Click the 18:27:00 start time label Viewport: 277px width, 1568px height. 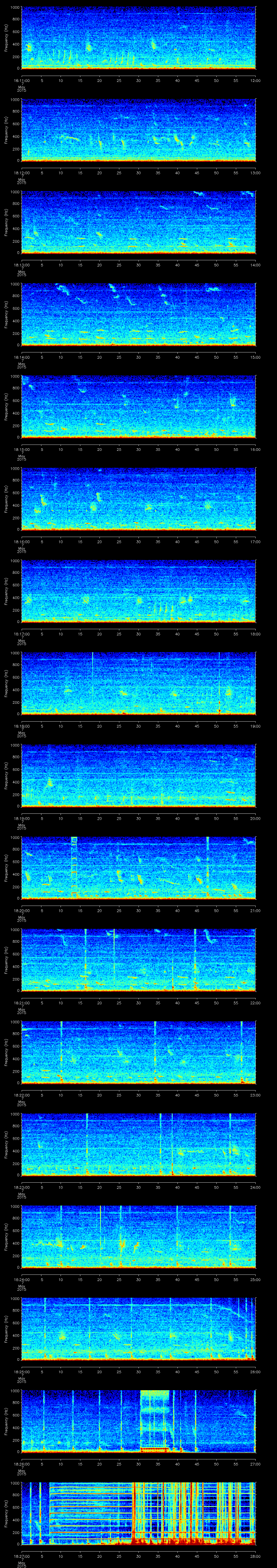coord(21,1557)
